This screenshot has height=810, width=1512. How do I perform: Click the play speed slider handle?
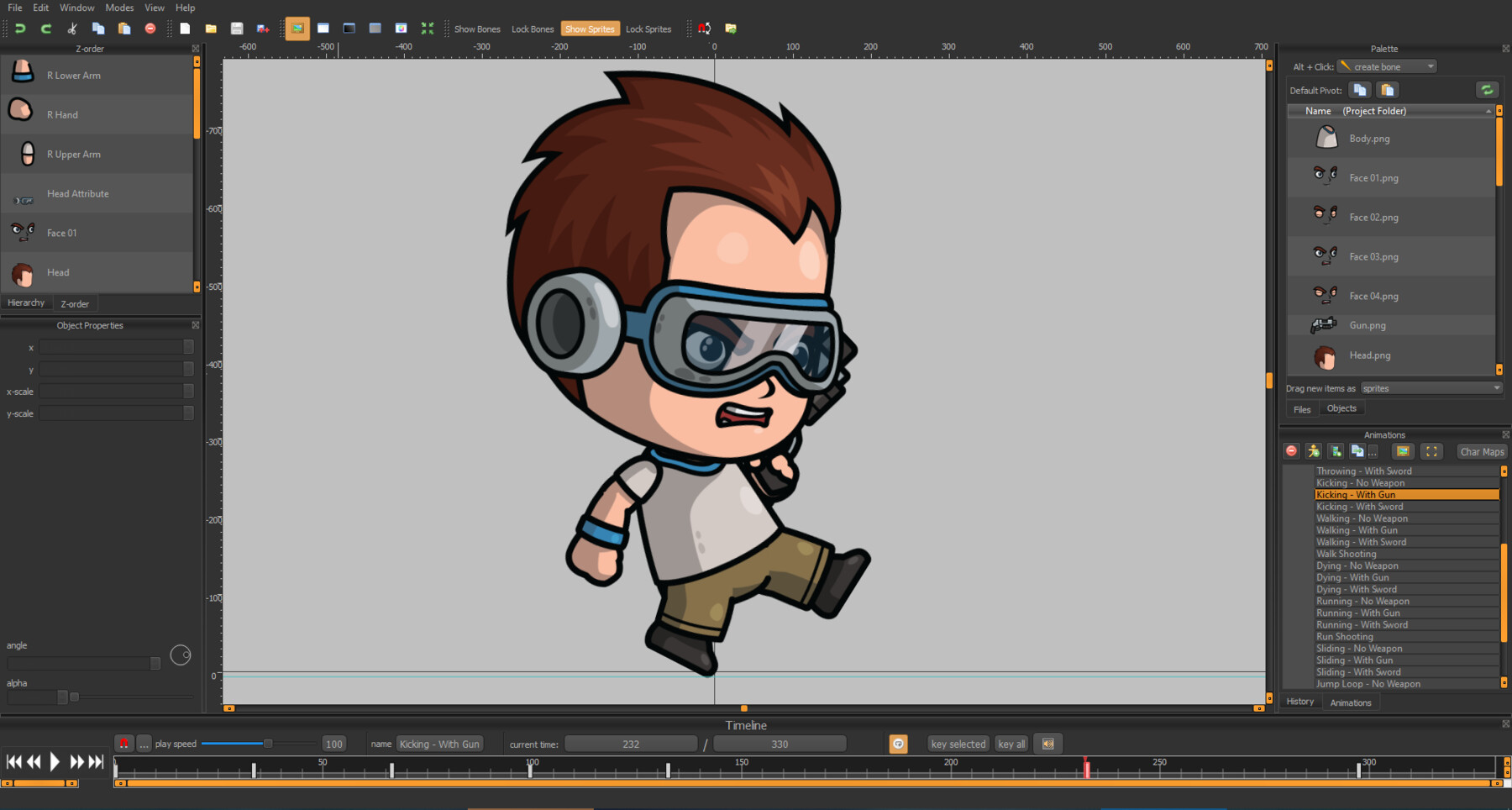point(268,744)
